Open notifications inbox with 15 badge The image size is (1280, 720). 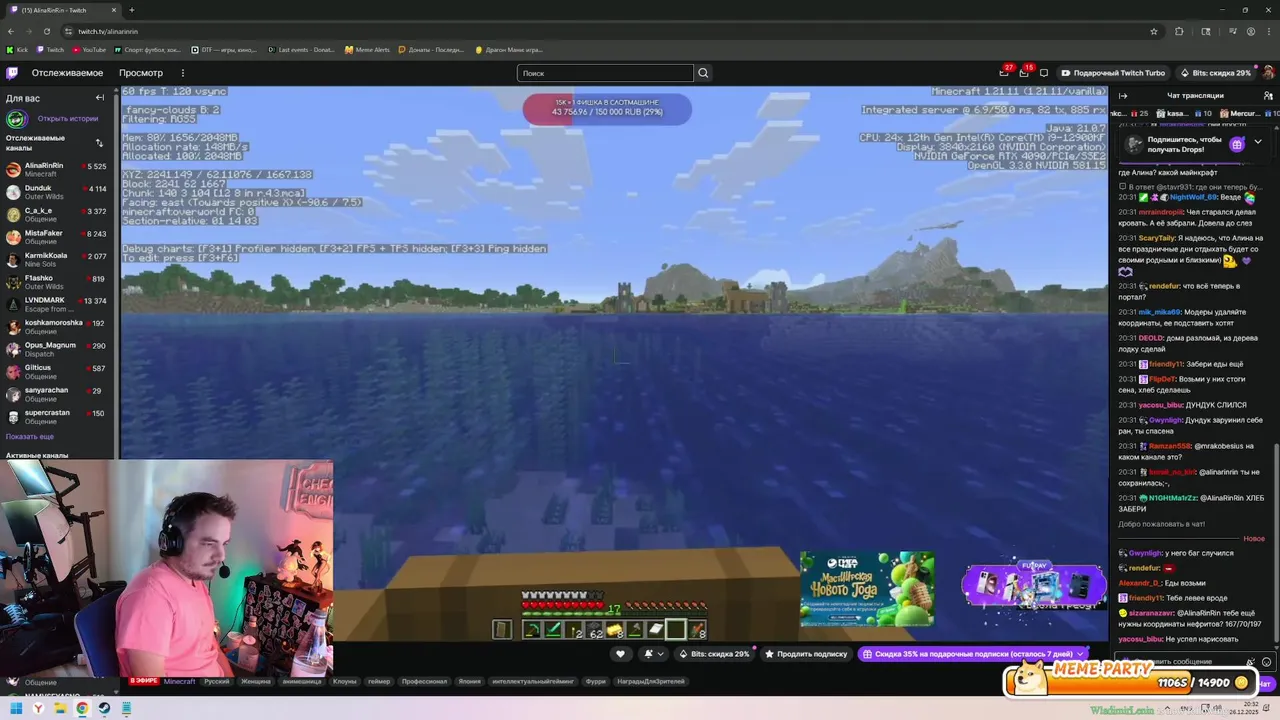1024,73
